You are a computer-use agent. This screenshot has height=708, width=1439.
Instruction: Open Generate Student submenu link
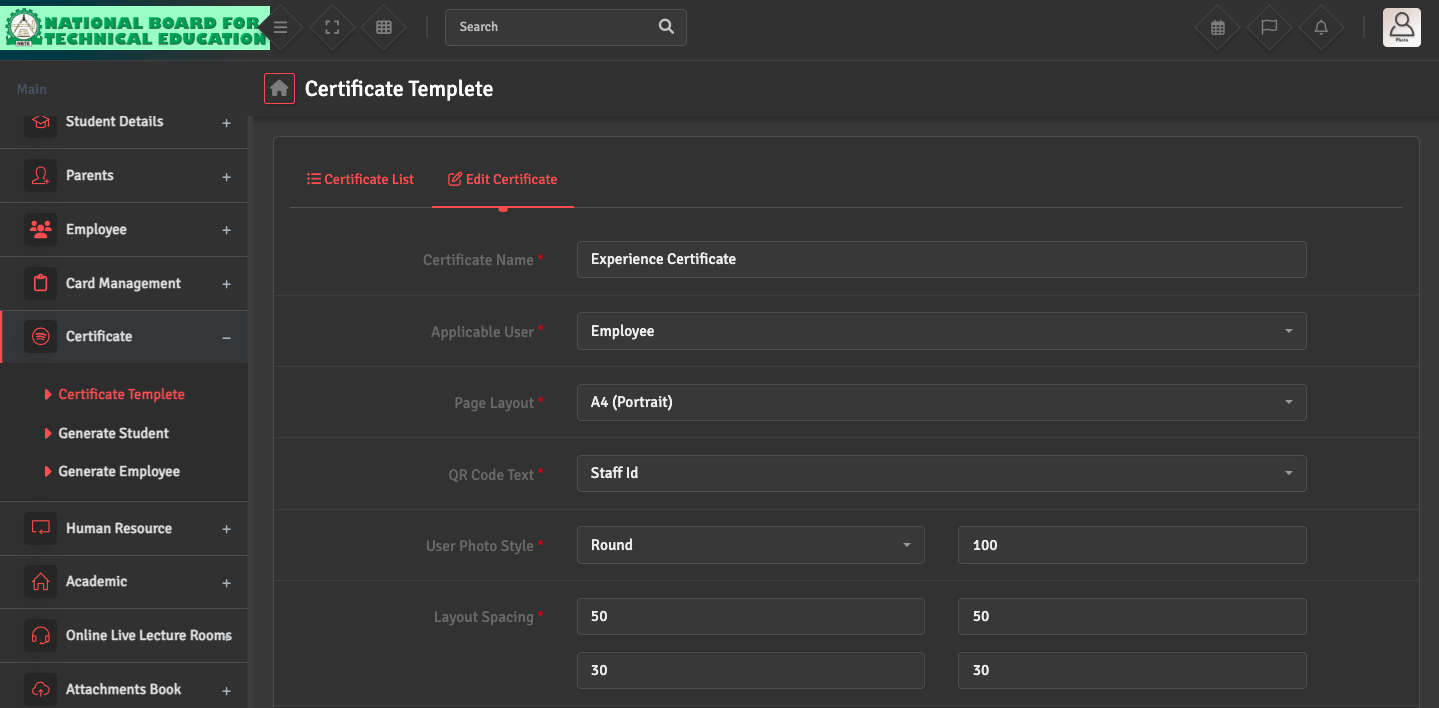point(113,433)
